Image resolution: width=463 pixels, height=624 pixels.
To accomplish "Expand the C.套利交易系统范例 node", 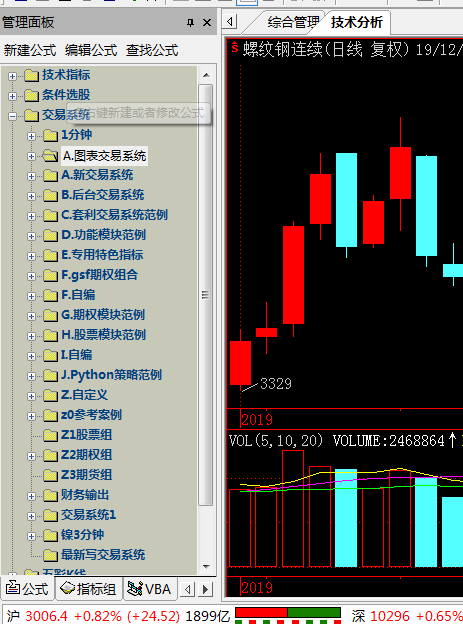I will pos(31,216).
